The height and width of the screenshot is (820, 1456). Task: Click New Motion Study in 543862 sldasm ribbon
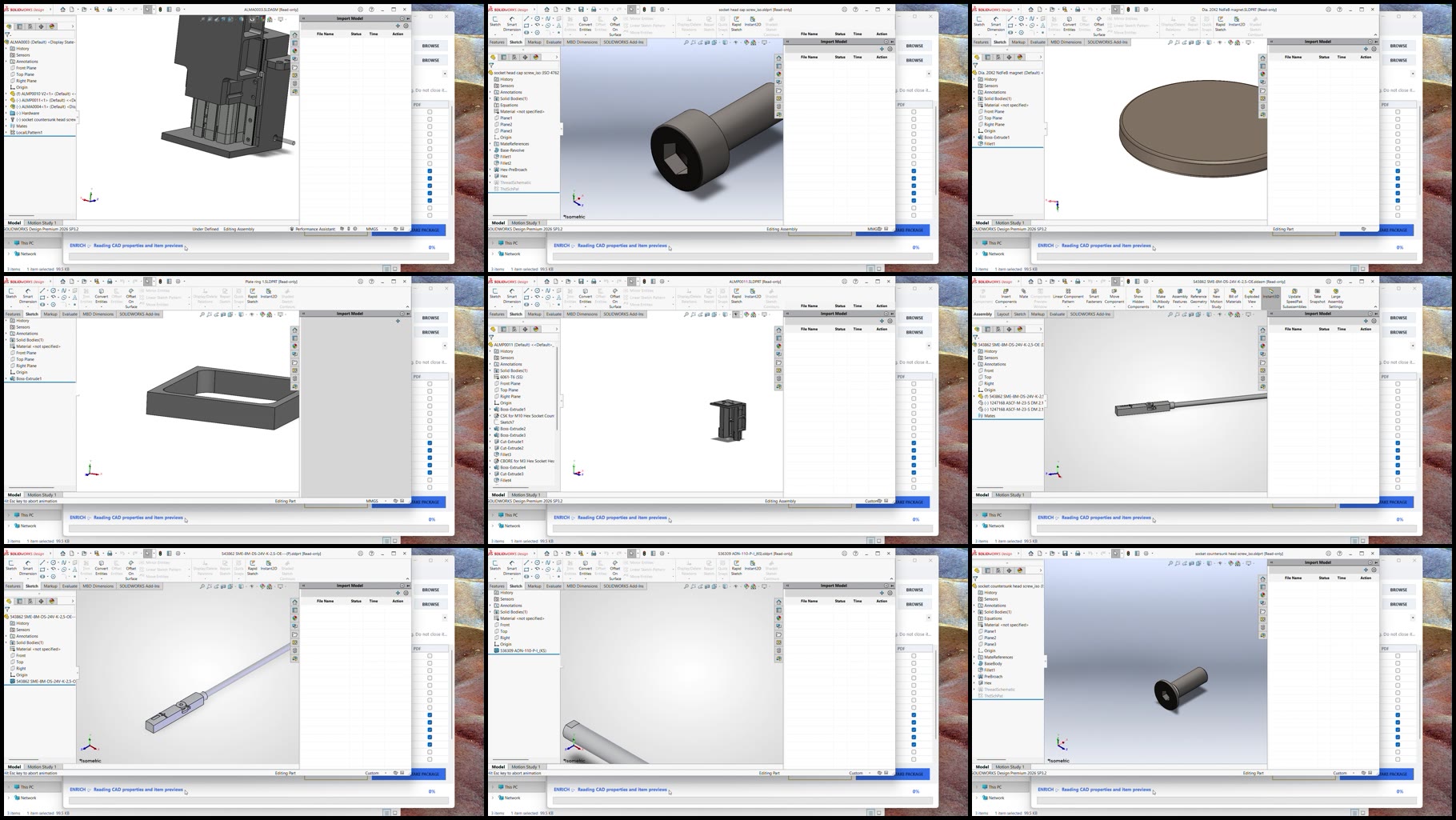tap(1216, 298)
